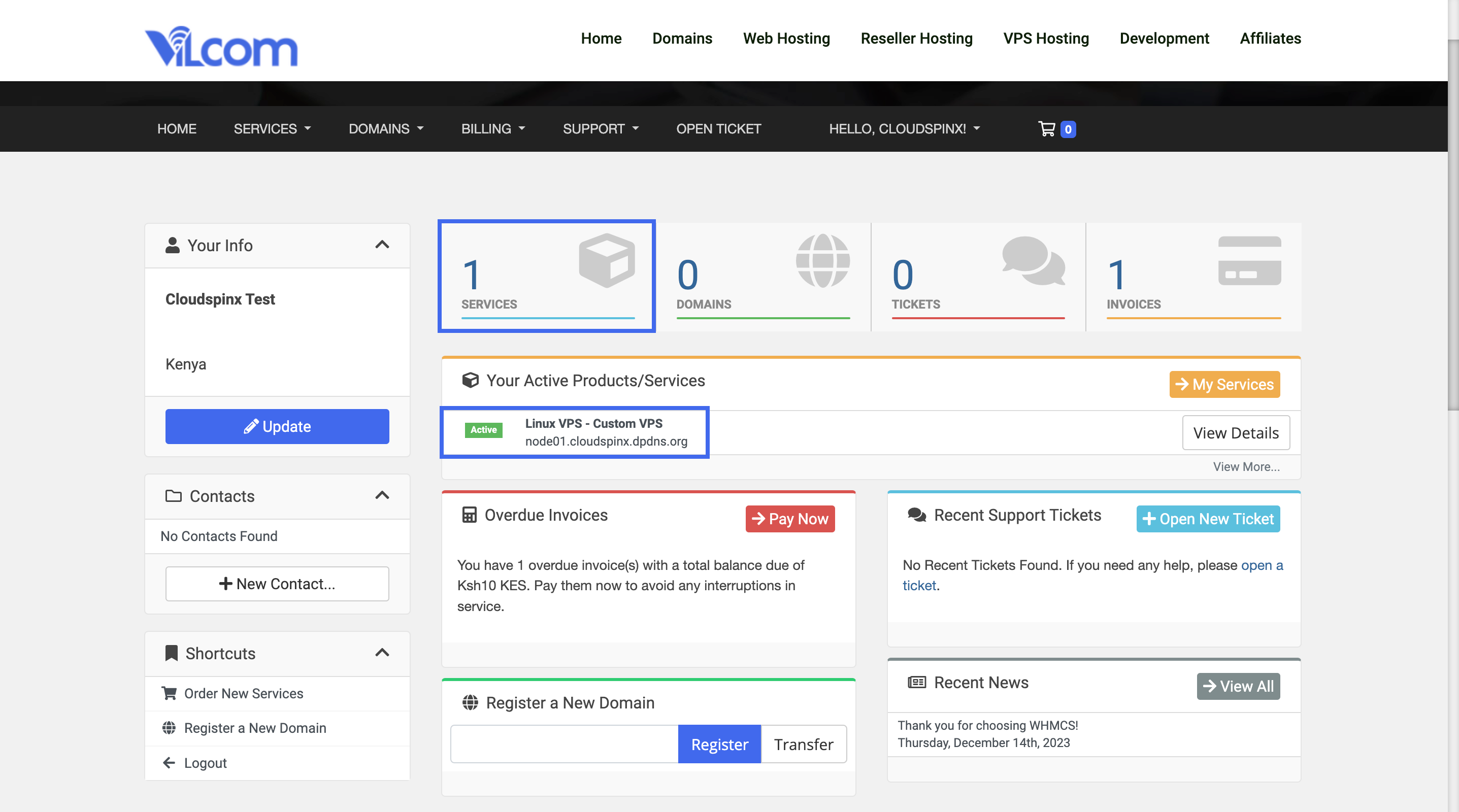Collapse the Your Info panel
This screenshot has width=1459, height=812.
(x=382, y=245)
